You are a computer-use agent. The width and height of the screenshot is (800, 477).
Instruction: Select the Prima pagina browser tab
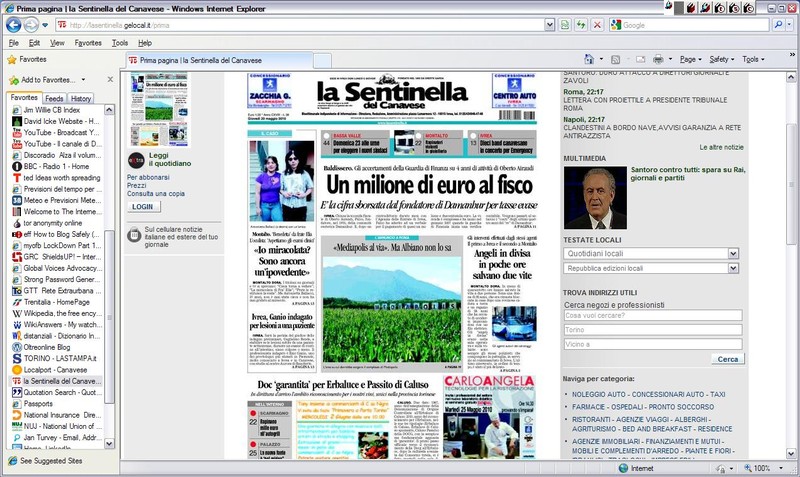click(219, 60)
